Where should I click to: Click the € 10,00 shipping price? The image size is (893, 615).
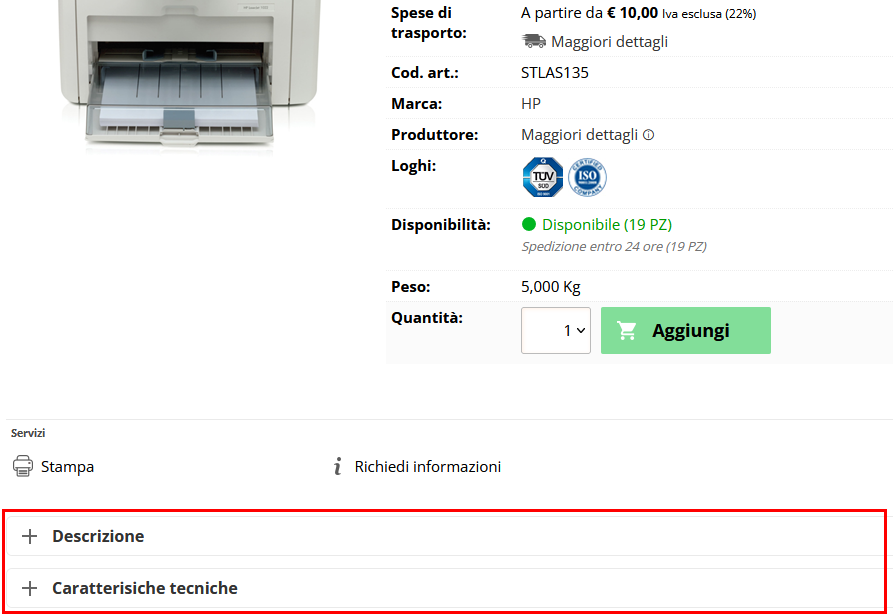[x=632, y=13]
